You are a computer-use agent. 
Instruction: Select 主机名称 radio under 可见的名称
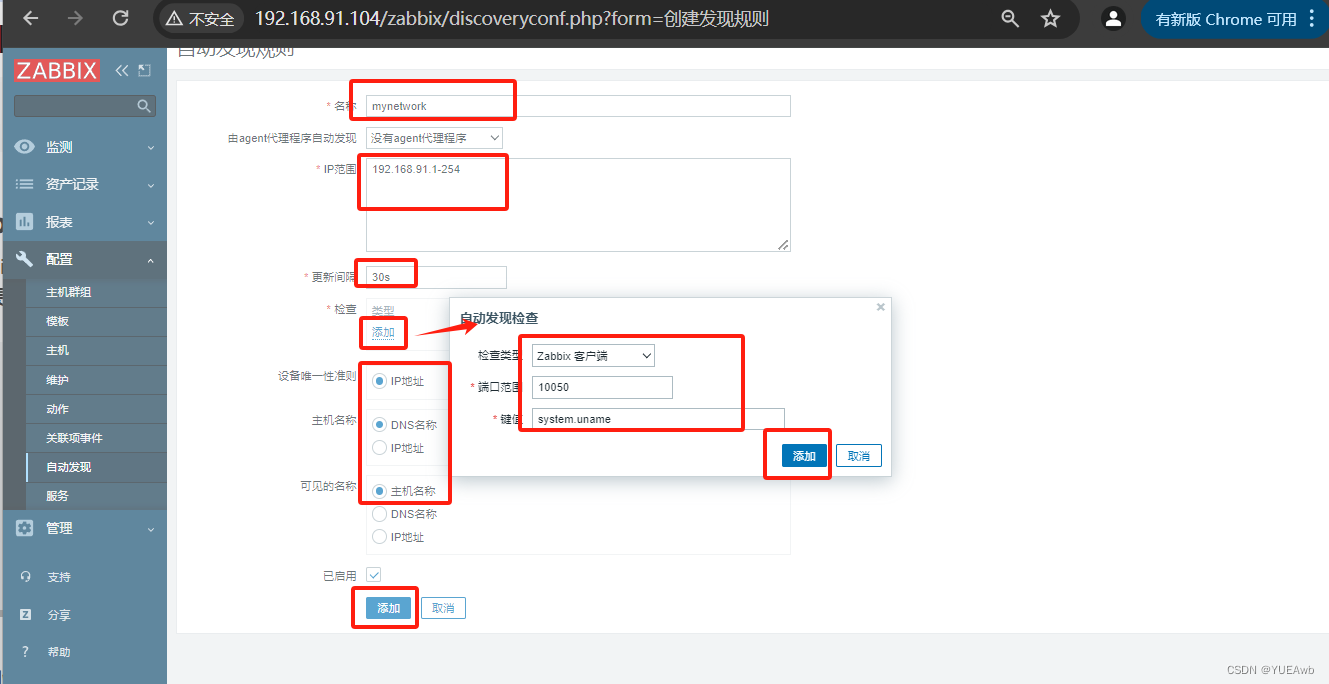coord(379,491)
